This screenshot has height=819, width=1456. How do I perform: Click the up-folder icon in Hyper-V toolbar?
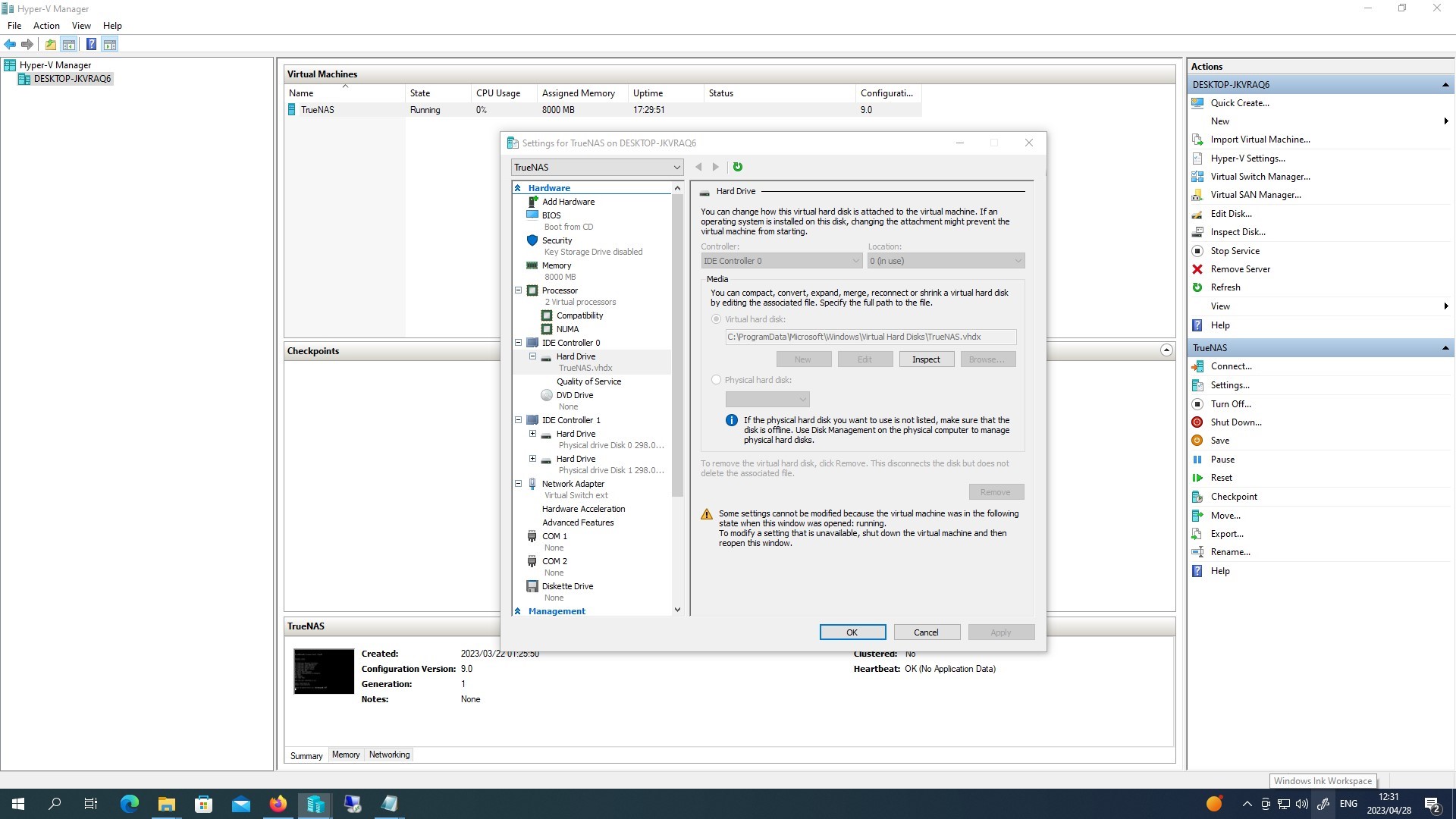click(x=50, y=44)
